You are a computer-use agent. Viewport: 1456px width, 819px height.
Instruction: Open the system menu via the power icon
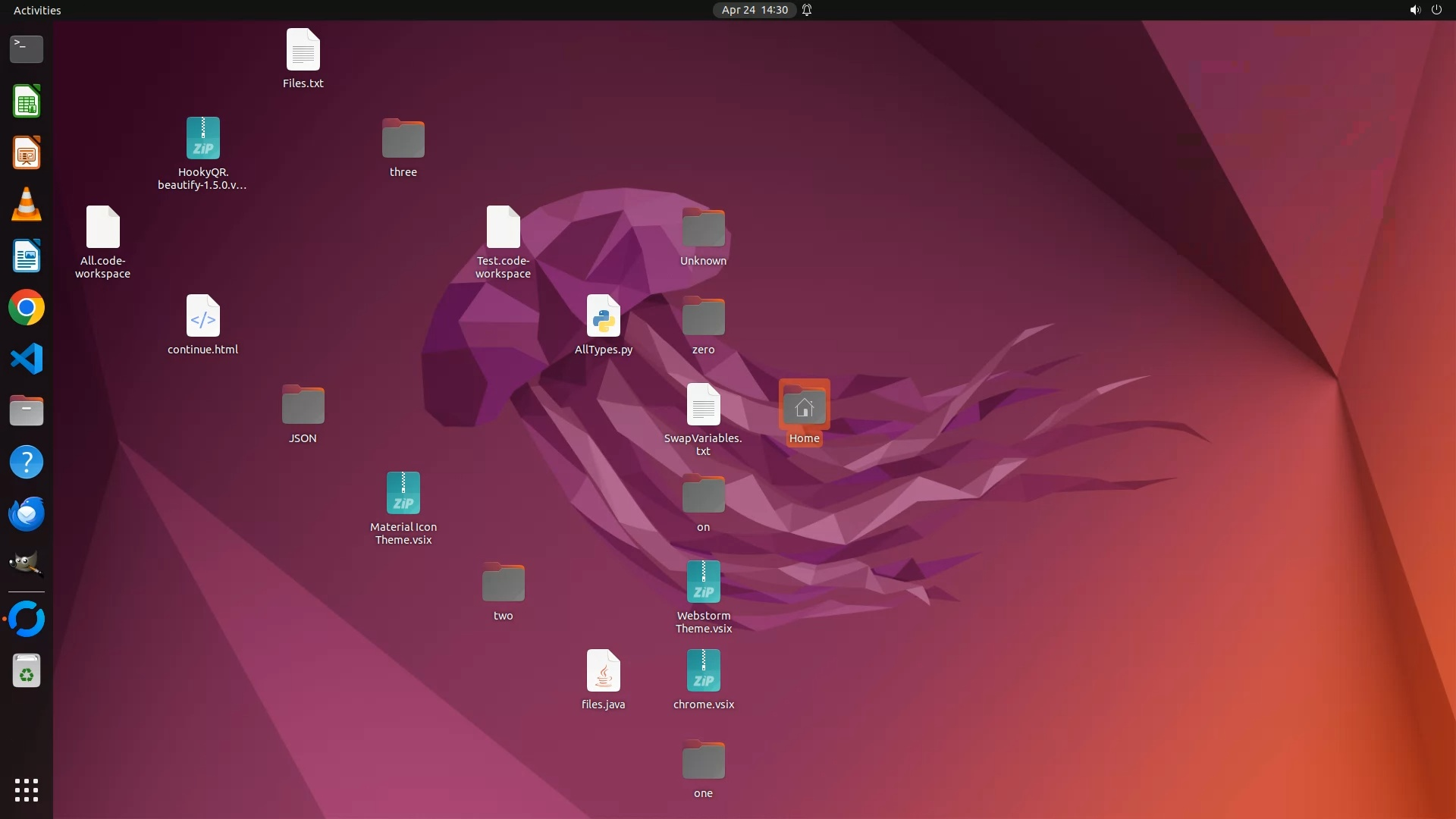(1436, 10)
